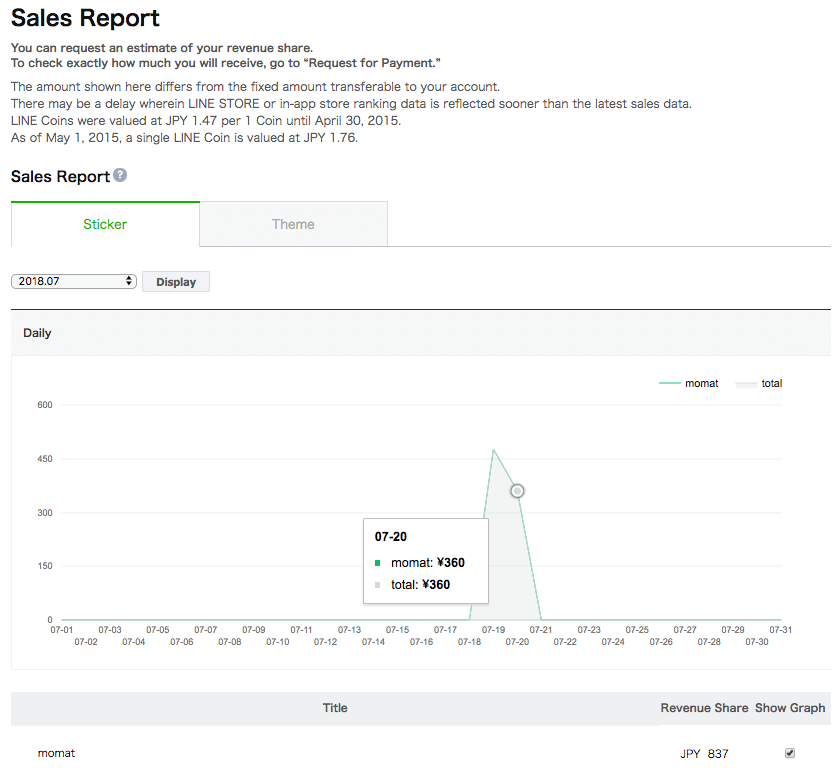Toggle the momat Show Graph checkbox
Viewport: 833px width, 768px height.
point(790,753)
